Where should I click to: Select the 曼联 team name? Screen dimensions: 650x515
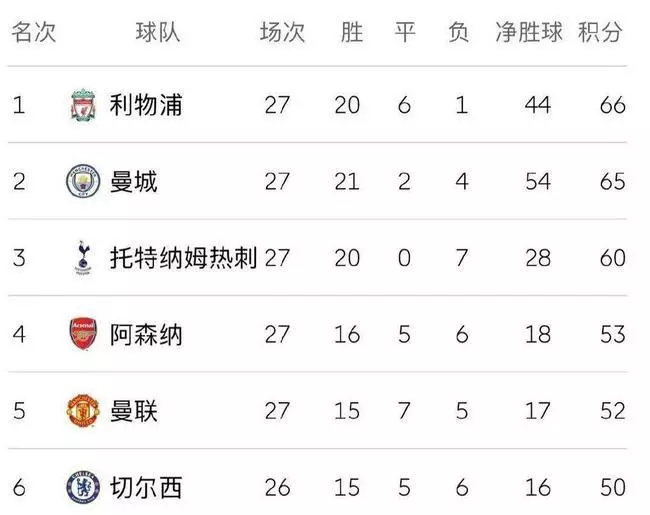pyautogui.click(x=133, y=411)
